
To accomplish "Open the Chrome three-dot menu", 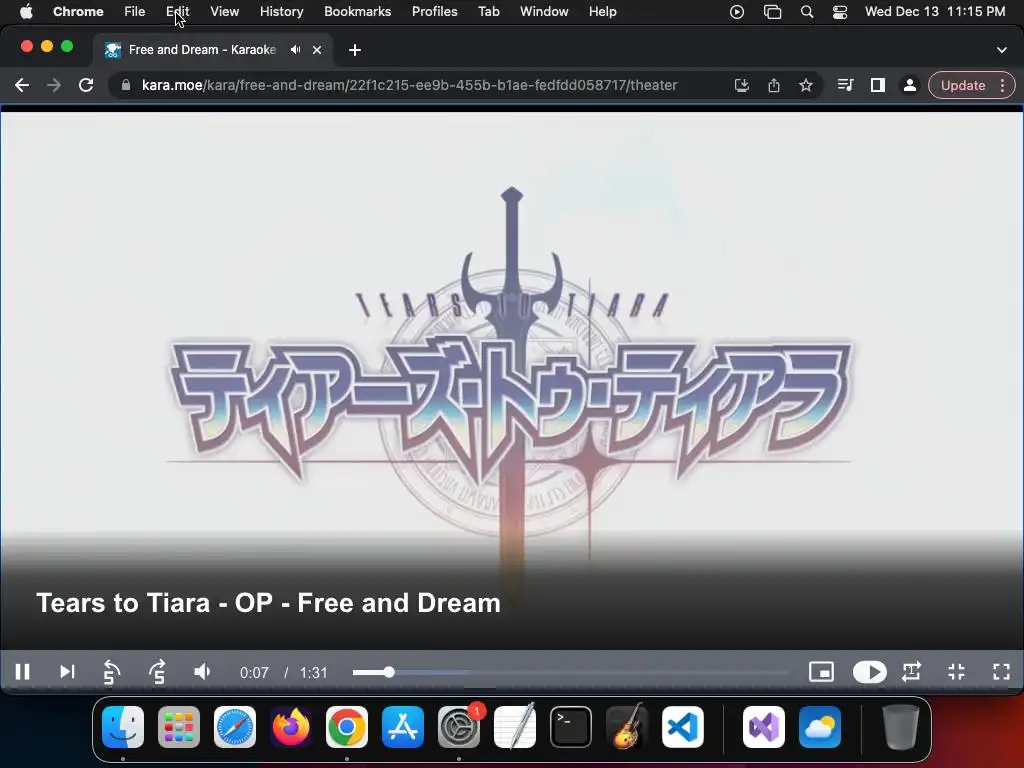I will click(1002, 85).
